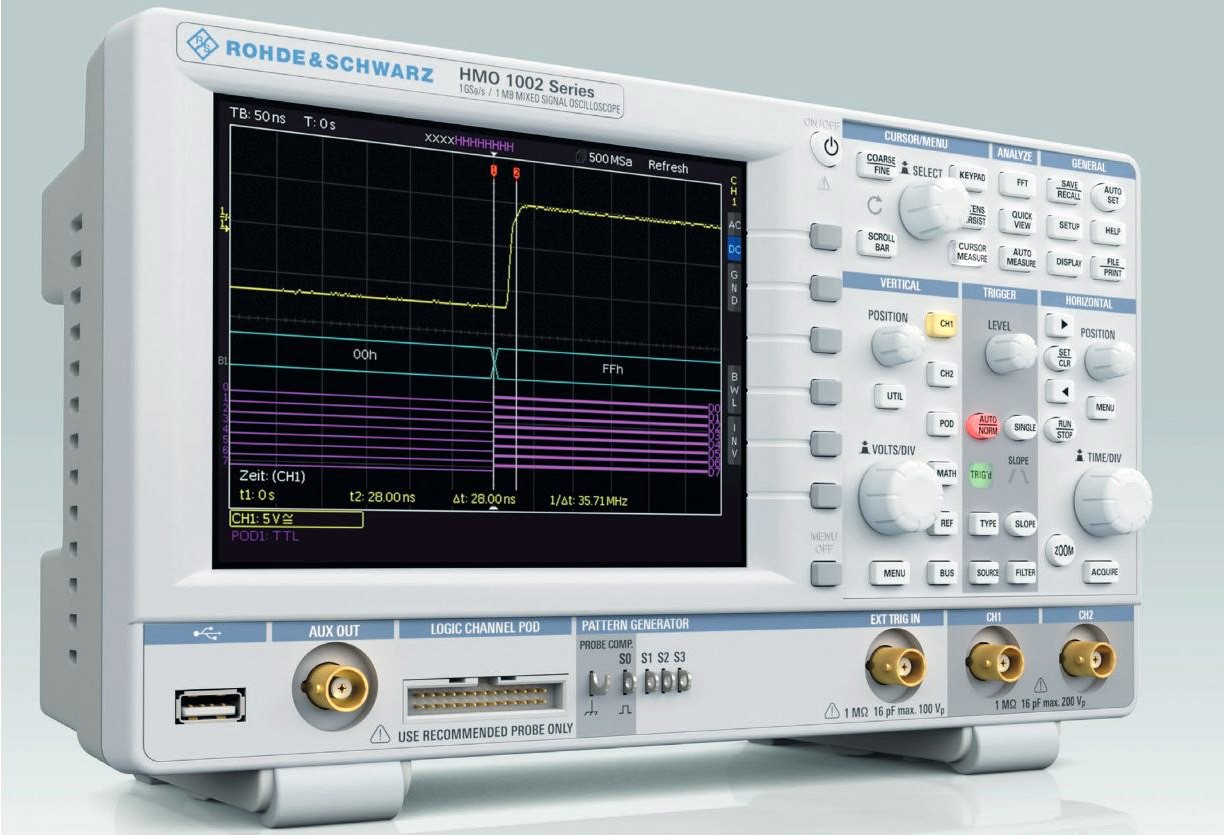Toggle the COARSE/FINE button
Screen dimensions: 1224x835
pyautogui.click(x=878, y=166)
